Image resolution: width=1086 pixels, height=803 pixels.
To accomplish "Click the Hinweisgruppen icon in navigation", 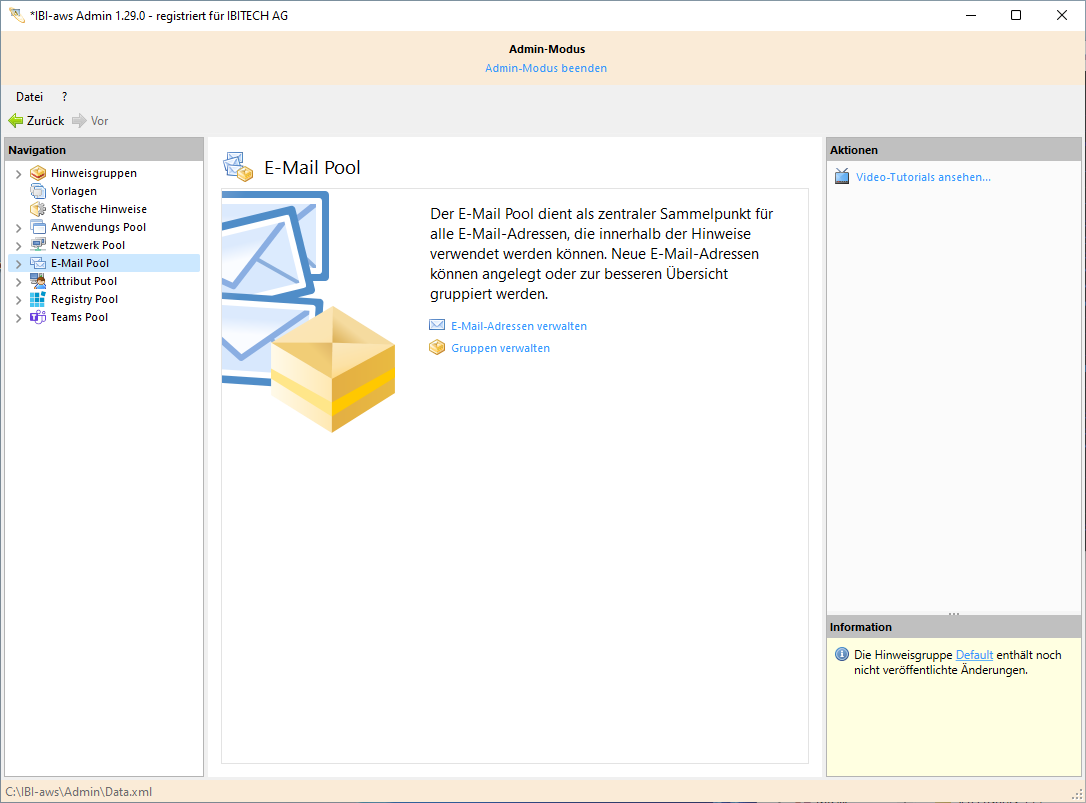I will tap(38, 173).
